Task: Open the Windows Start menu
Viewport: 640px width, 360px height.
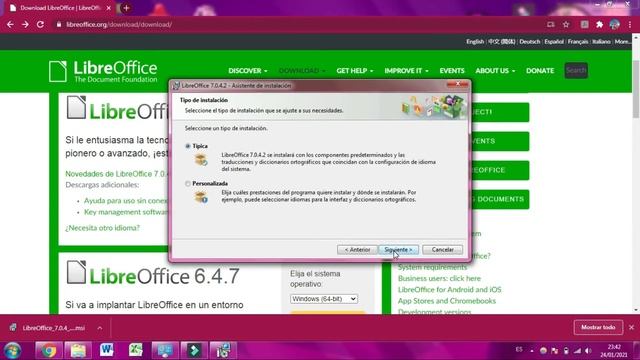Action: pos(12,351)
